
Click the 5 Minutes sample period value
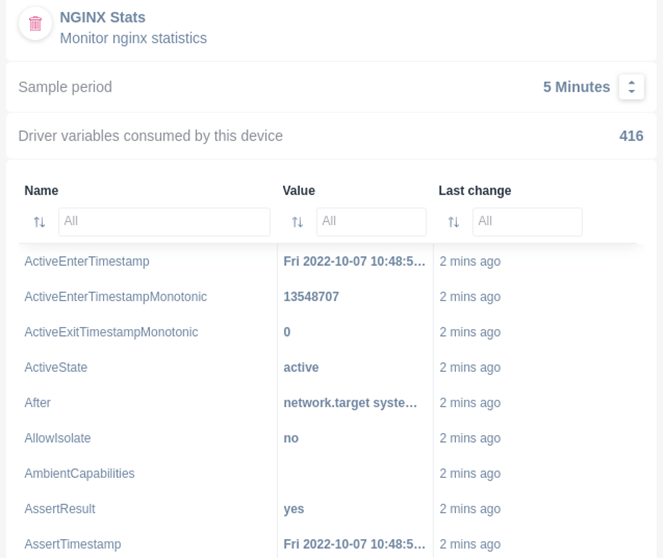click(x=576, y=87)
